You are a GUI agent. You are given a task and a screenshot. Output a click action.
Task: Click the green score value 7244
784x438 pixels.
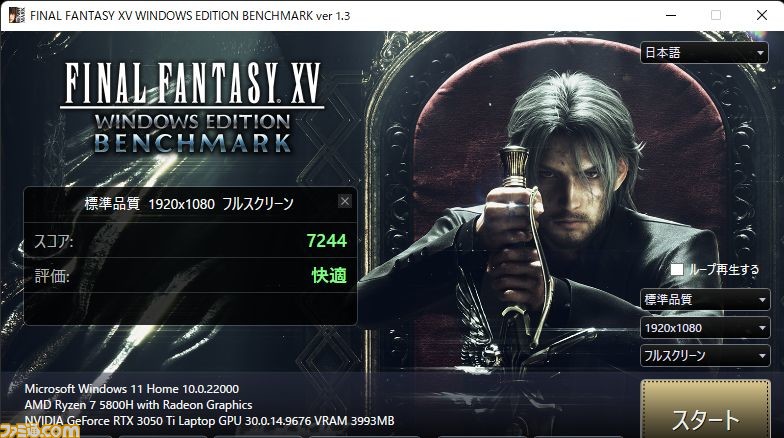pyautogui.click(x=326, y=241)
